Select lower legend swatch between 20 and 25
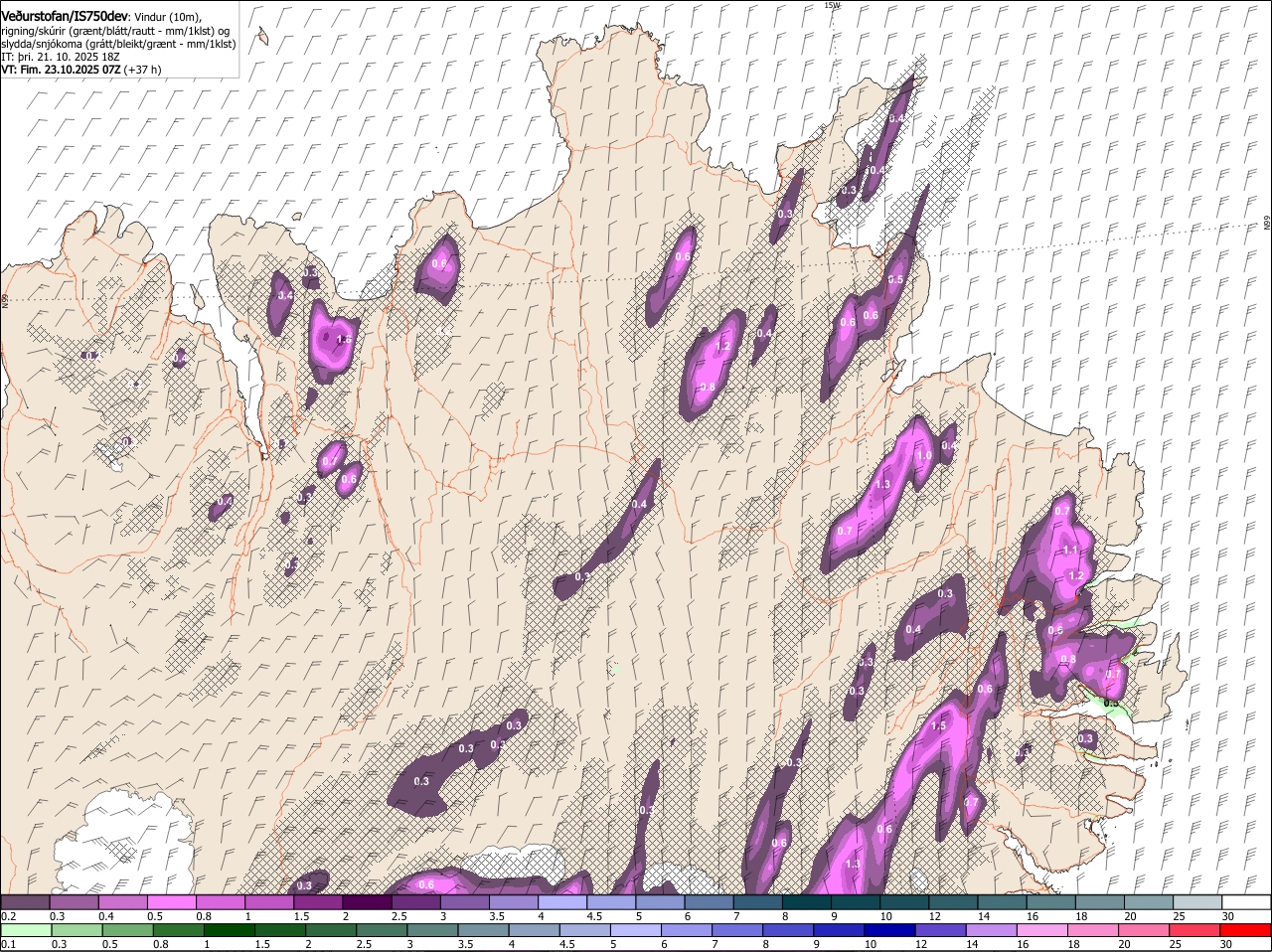Viewport: 1272px width, 952px height. pos(1145,930)
